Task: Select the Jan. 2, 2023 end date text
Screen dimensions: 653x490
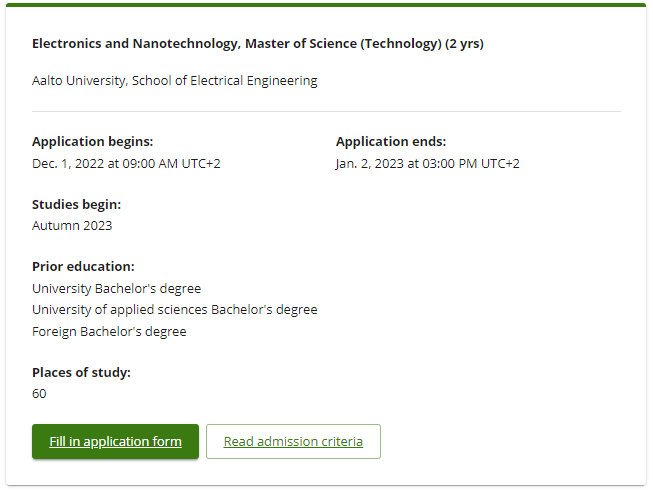Action: pos(428,164)
